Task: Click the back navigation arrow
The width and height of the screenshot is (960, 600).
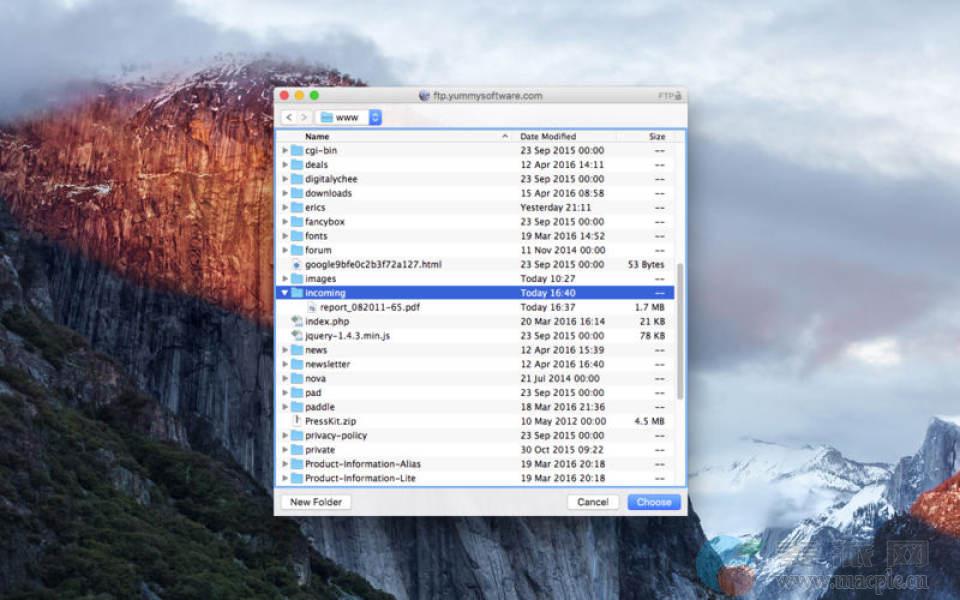Action: click(x=289, y=117)
